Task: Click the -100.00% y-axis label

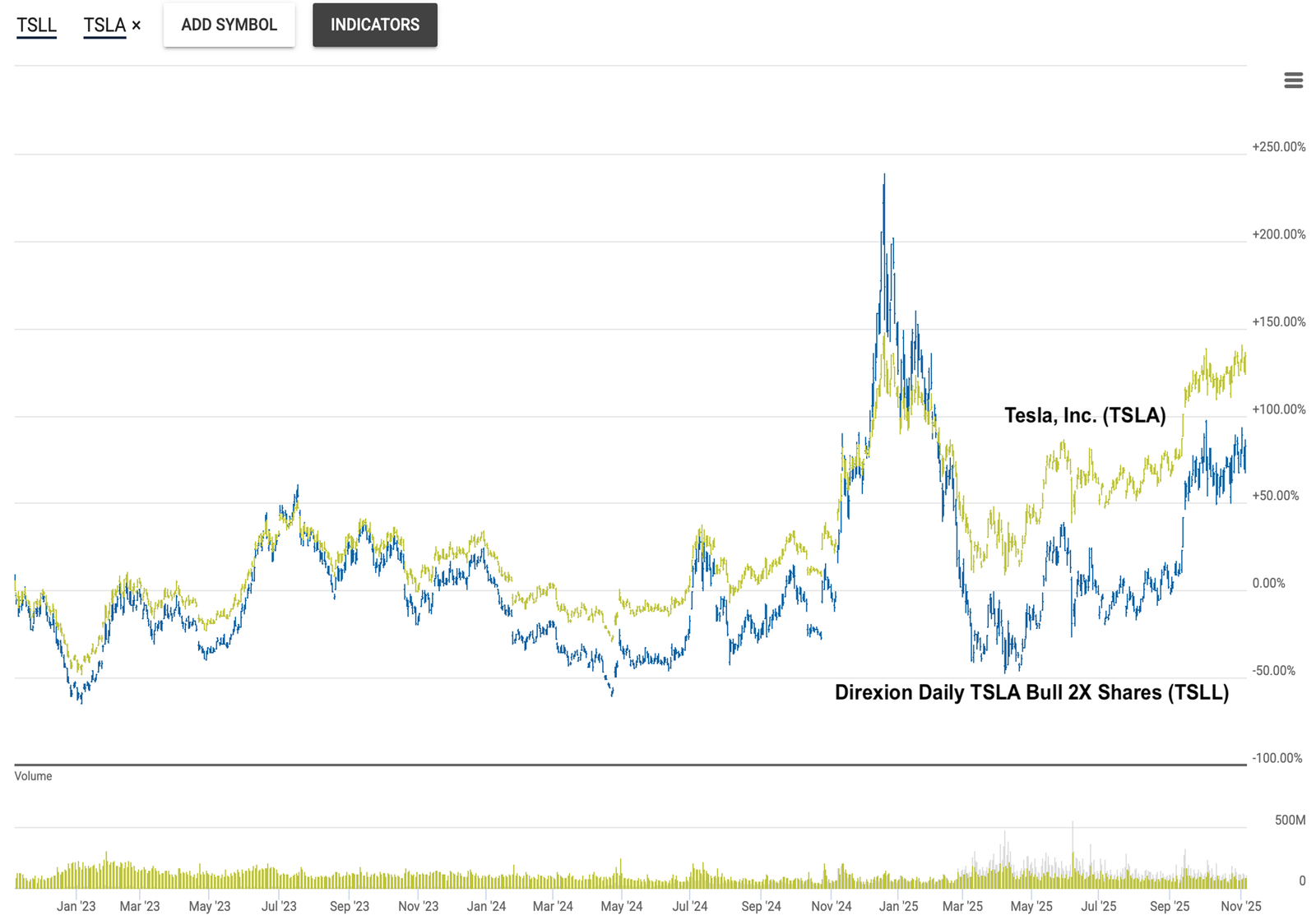Action: tap(1277, 758)
